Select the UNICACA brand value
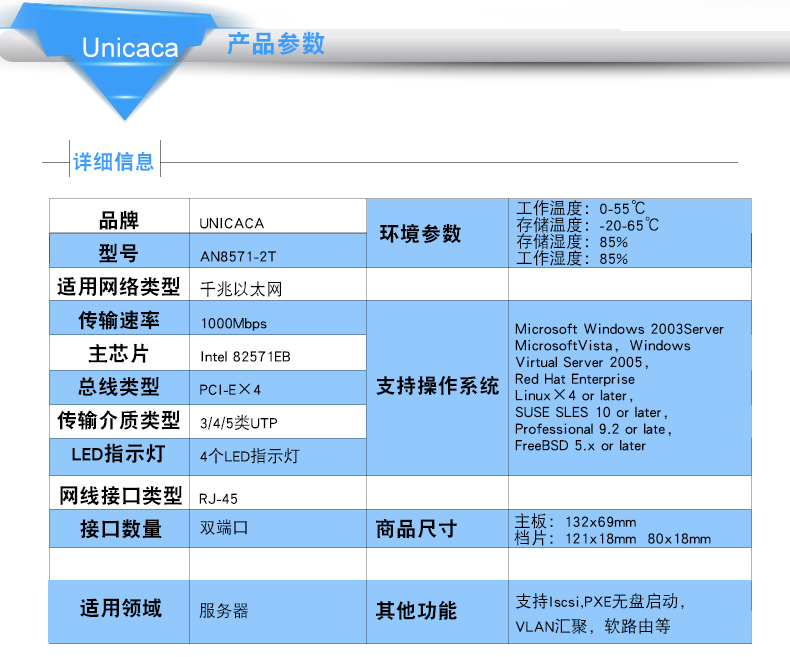790x657 pixels. (232, 223)
